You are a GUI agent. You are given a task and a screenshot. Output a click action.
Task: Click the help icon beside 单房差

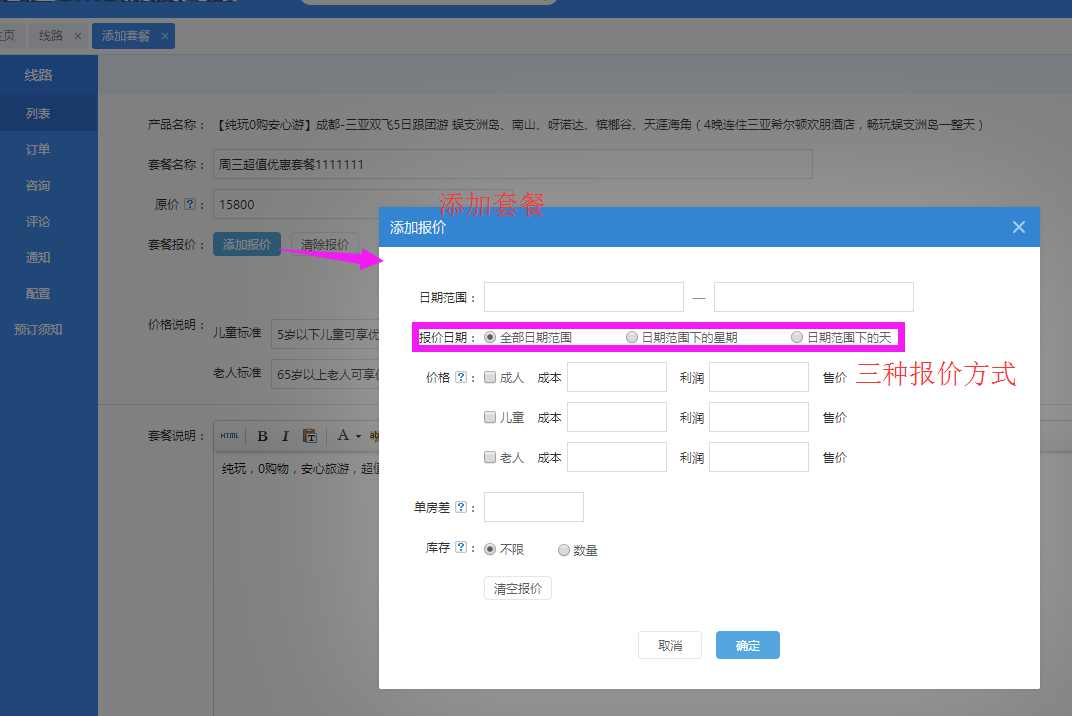coord(461,507)
